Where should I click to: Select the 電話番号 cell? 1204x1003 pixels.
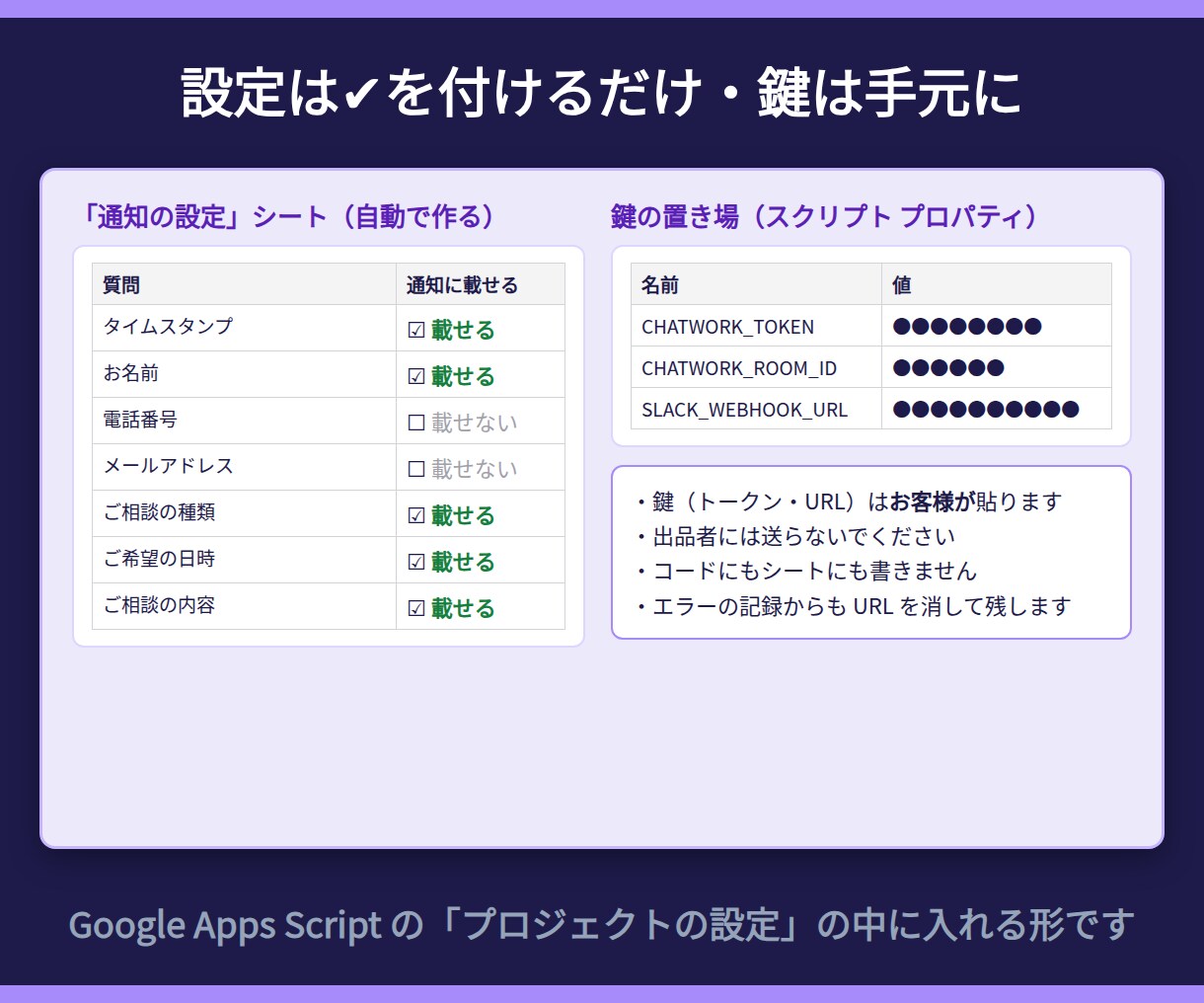coord(244,421)
